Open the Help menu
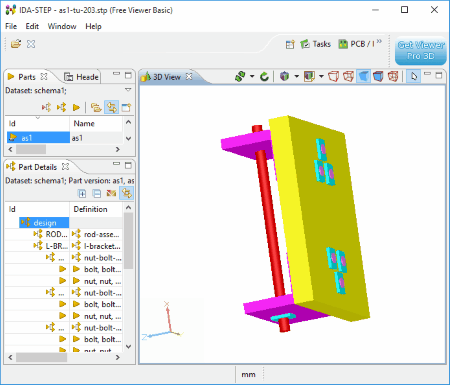450x385 pixels. click(93, 26)
